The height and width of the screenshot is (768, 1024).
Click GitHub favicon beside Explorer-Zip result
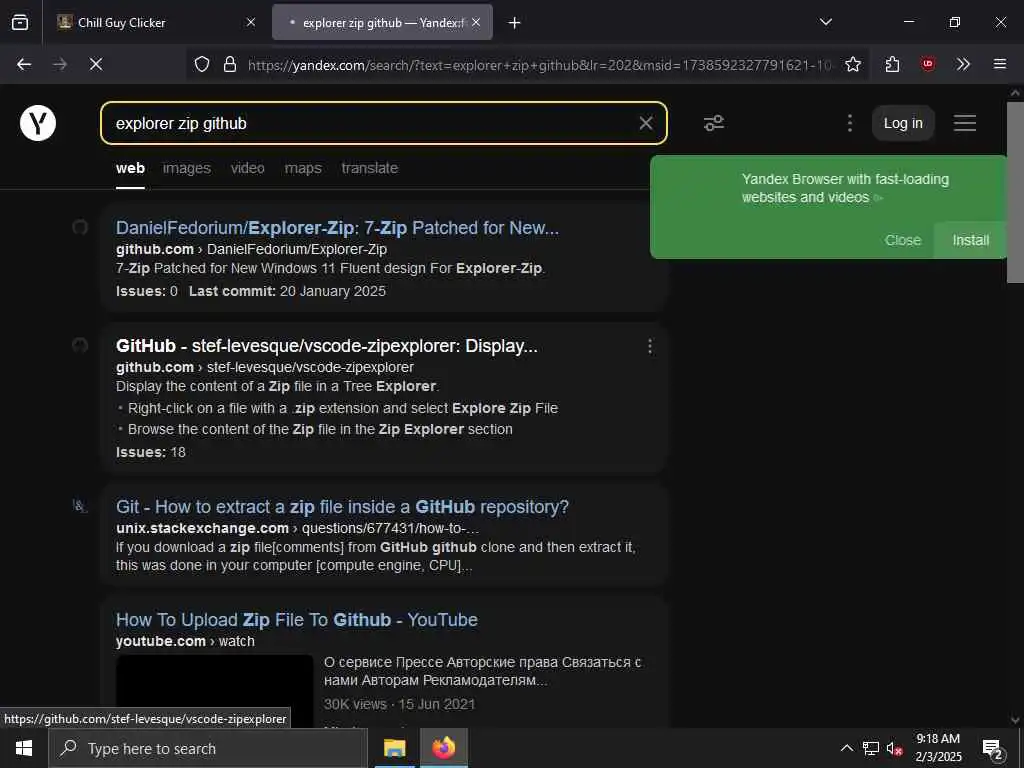pyautogui.click(x=80, y=227)
